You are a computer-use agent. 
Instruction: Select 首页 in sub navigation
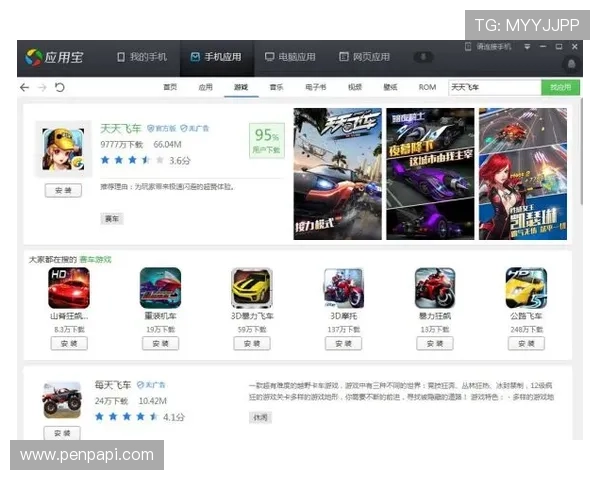[x=170, y=87]
